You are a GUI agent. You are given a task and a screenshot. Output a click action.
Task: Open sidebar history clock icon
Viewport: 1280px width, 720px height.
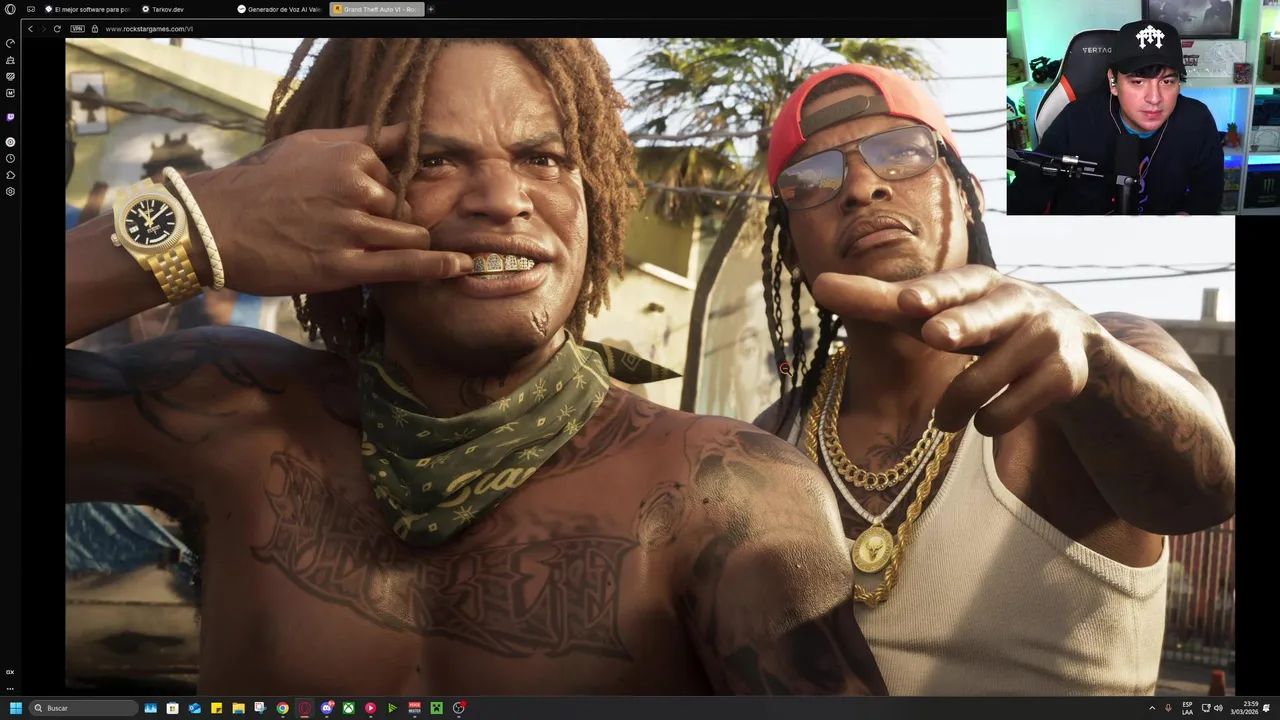(x=10, y=158)
